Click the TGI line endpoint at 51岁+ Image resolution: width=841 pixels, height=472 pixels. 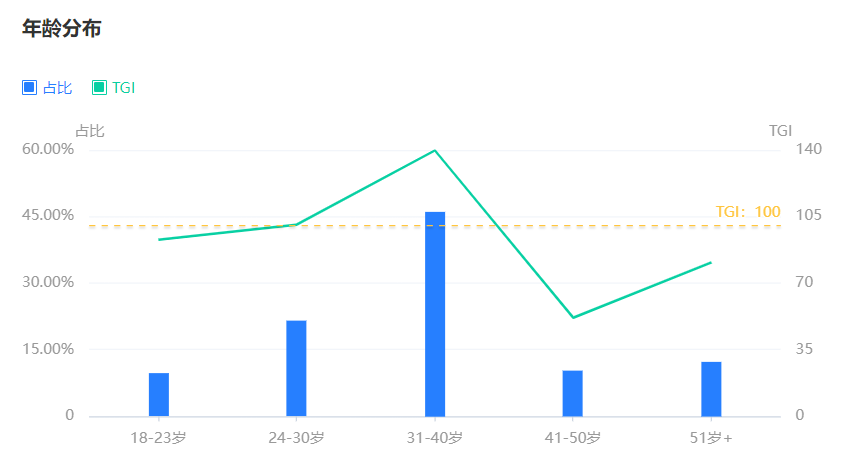pos(710,263)
